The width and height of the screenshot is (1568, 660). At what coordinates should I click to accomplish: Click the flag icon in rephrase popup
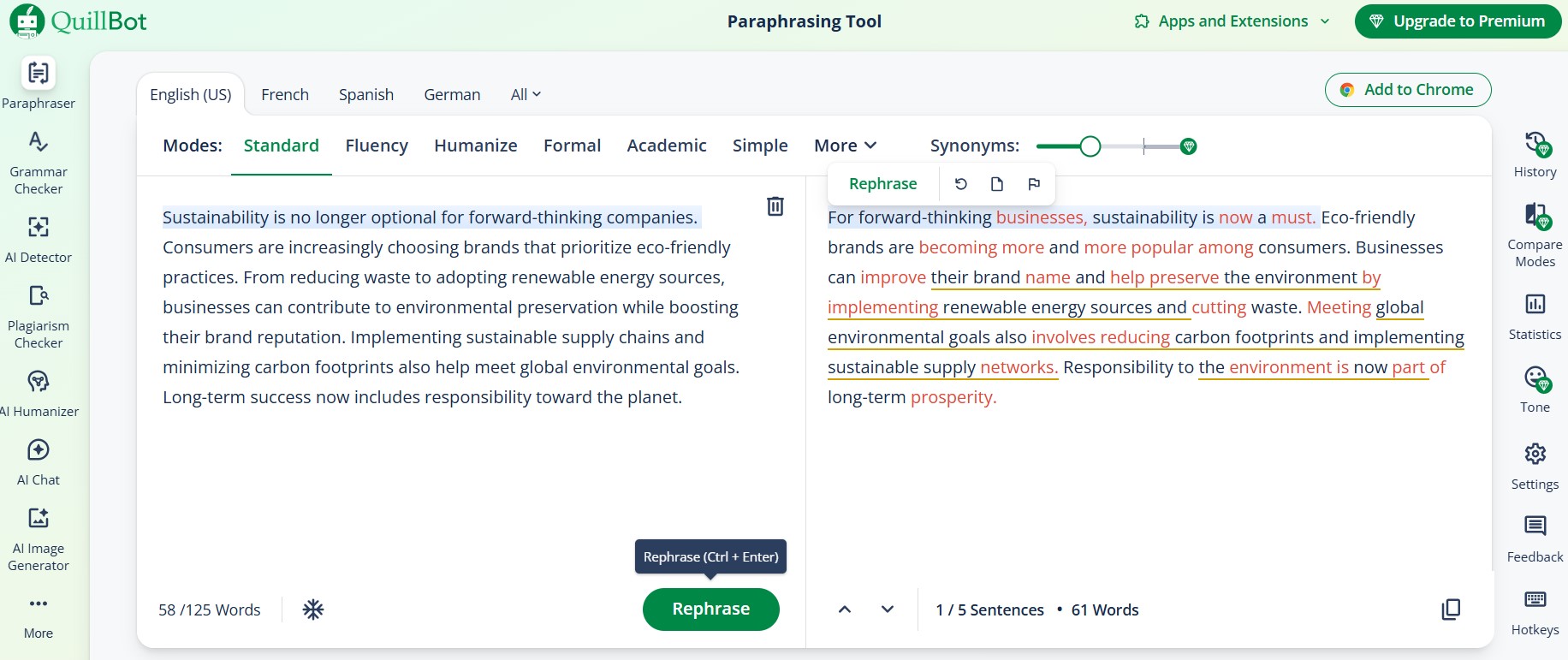click(1034, 184)
